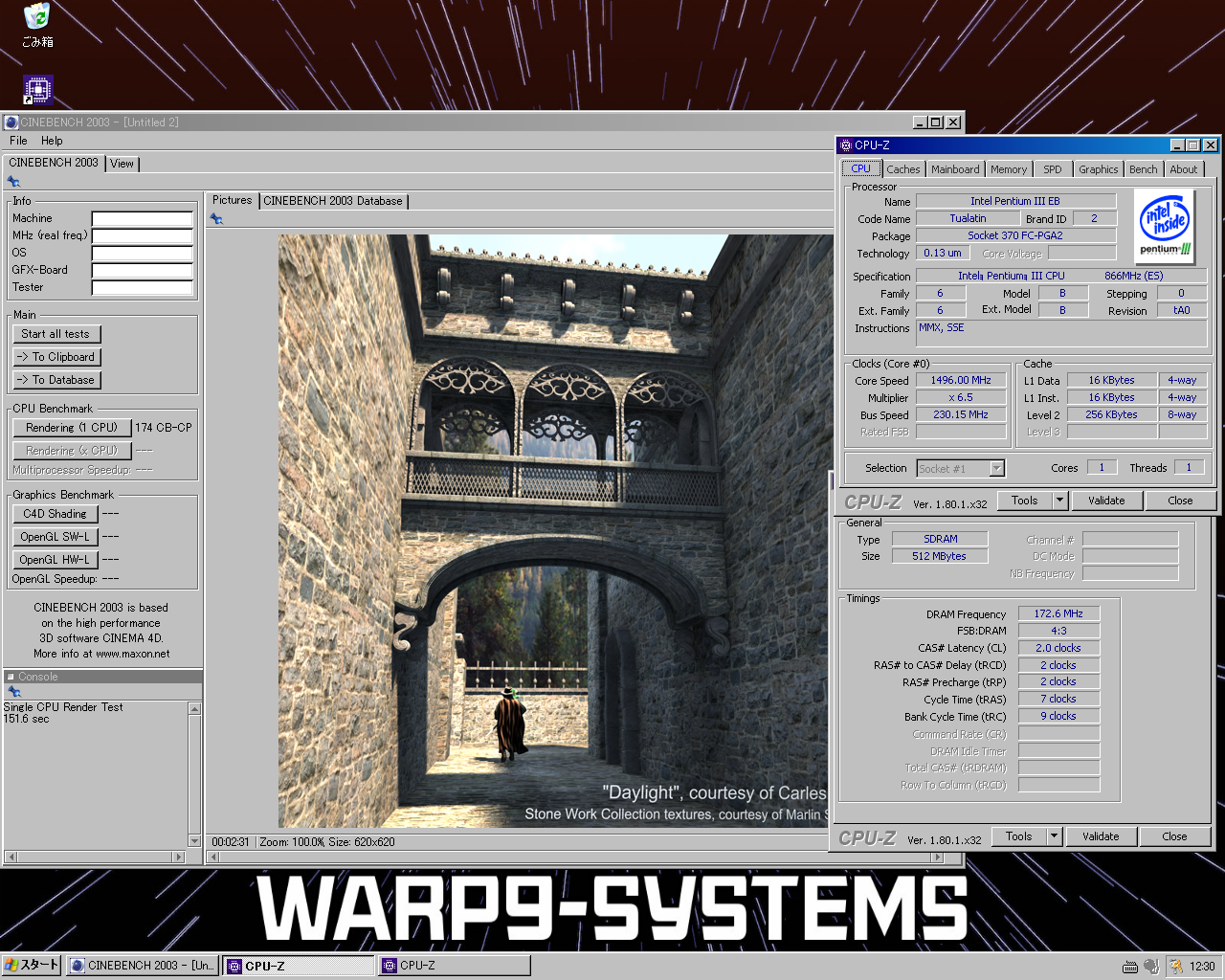The width and height of the screenshot is (1225, 980).
Task: Click the console scrollbar down arrow
Action: click(x=194, y=841)
